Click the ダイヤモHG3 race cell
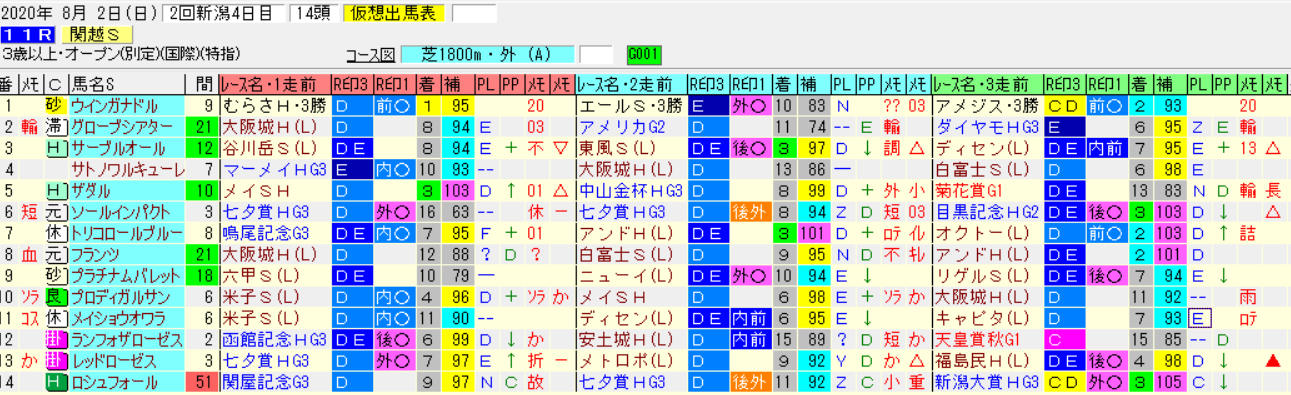 pos(988,126)
